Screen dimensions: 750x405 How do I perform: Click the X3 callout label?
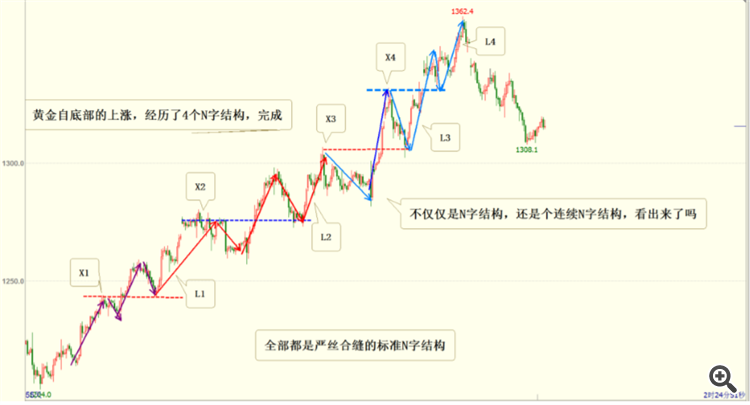click(331, 119)
